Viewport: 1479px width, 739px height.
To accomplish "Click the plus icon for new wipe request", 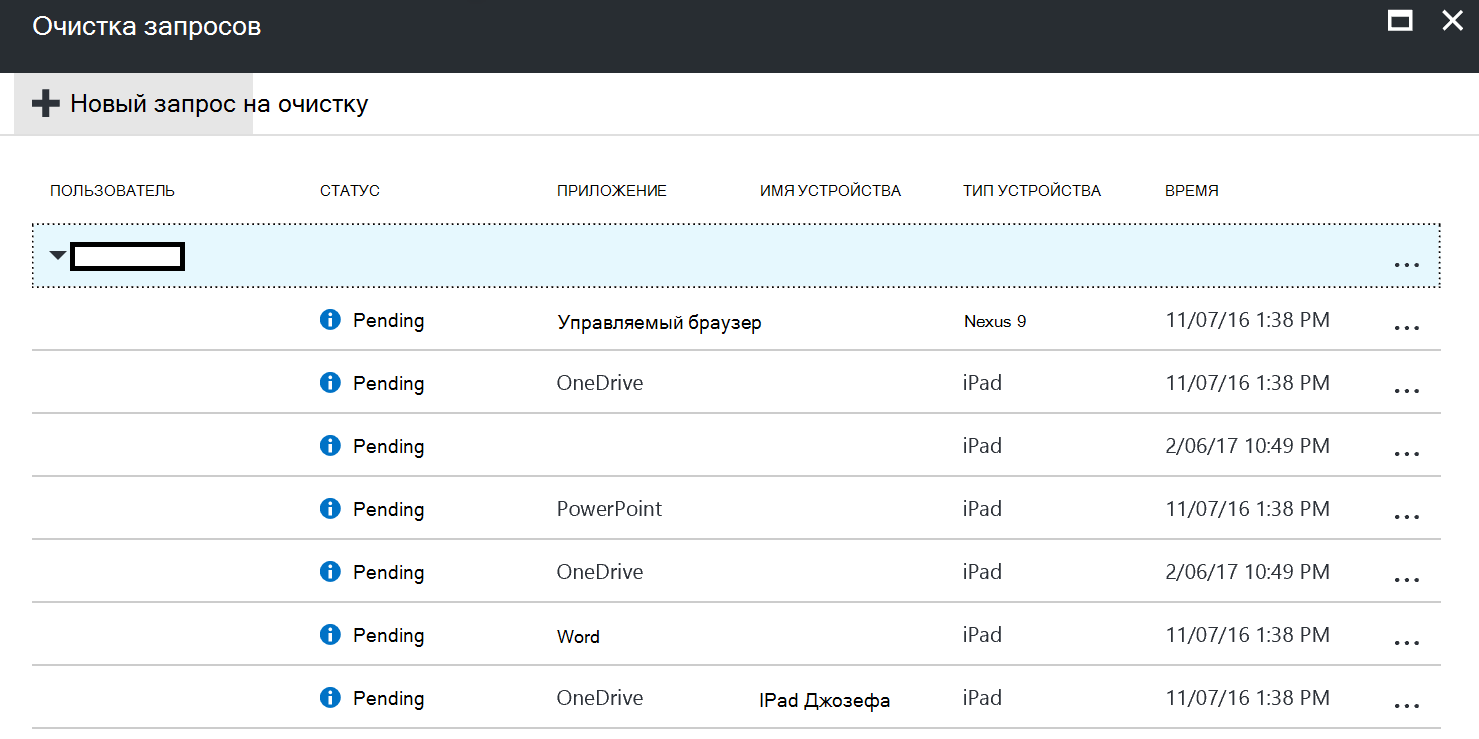I will (46, 103).
